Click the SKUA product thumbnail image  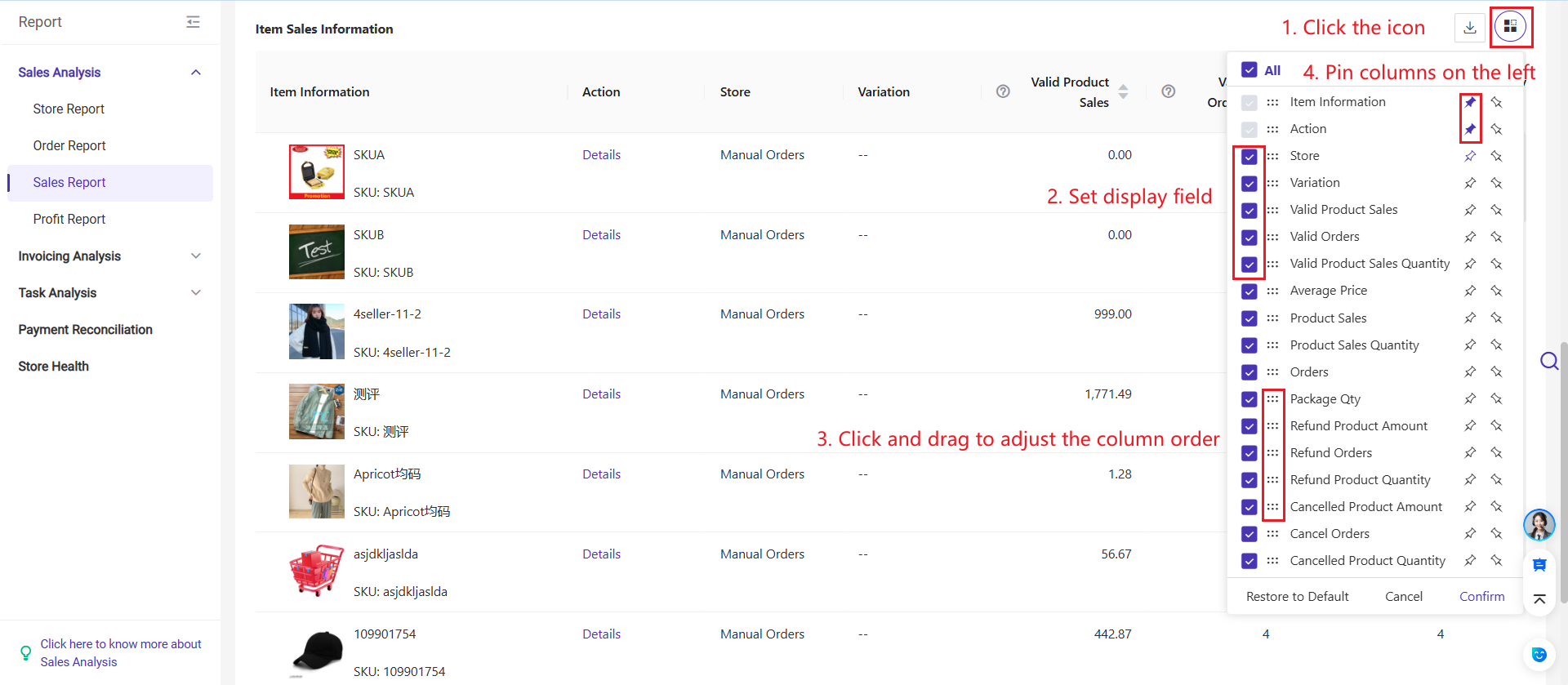tap(317, 172)
